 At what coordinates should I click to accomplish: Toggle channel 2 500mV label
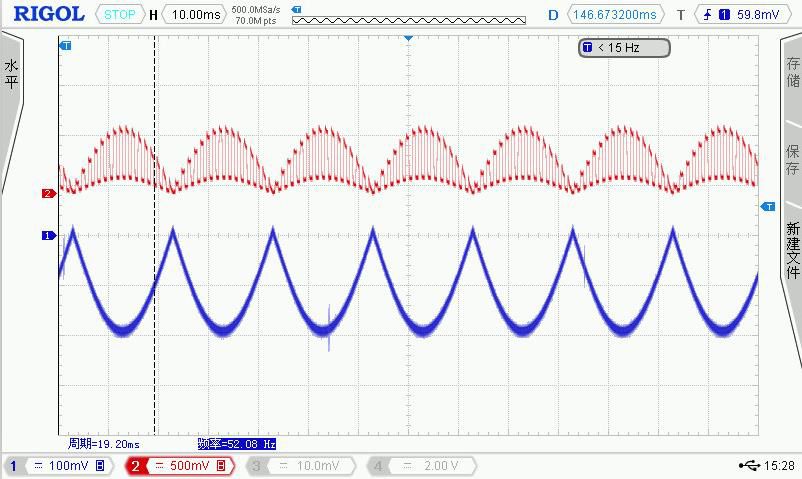point(191,466)
